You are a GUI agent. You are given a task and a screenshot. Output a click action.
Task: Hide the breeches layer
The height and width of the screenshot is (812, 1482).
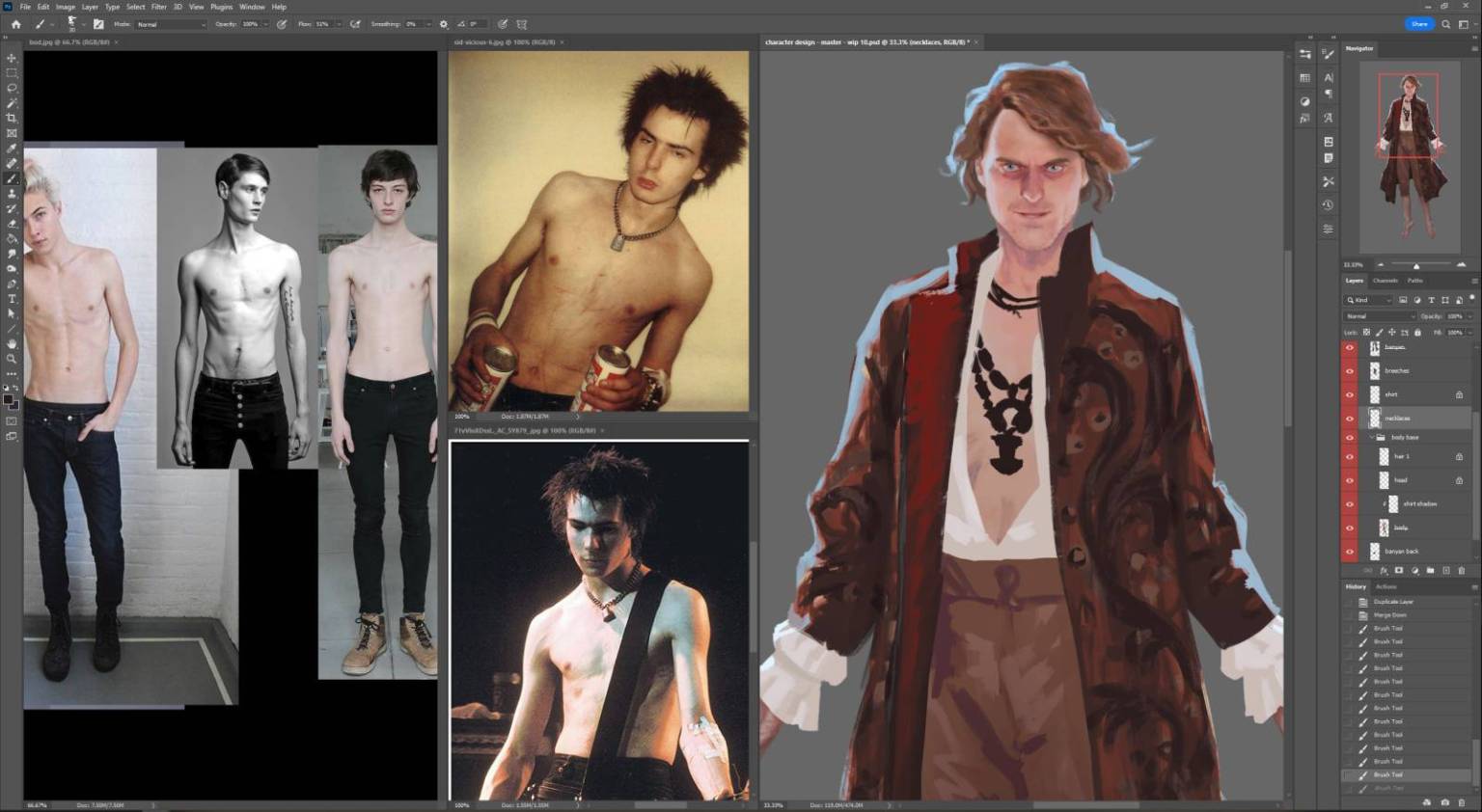(x=1349, y=370)
